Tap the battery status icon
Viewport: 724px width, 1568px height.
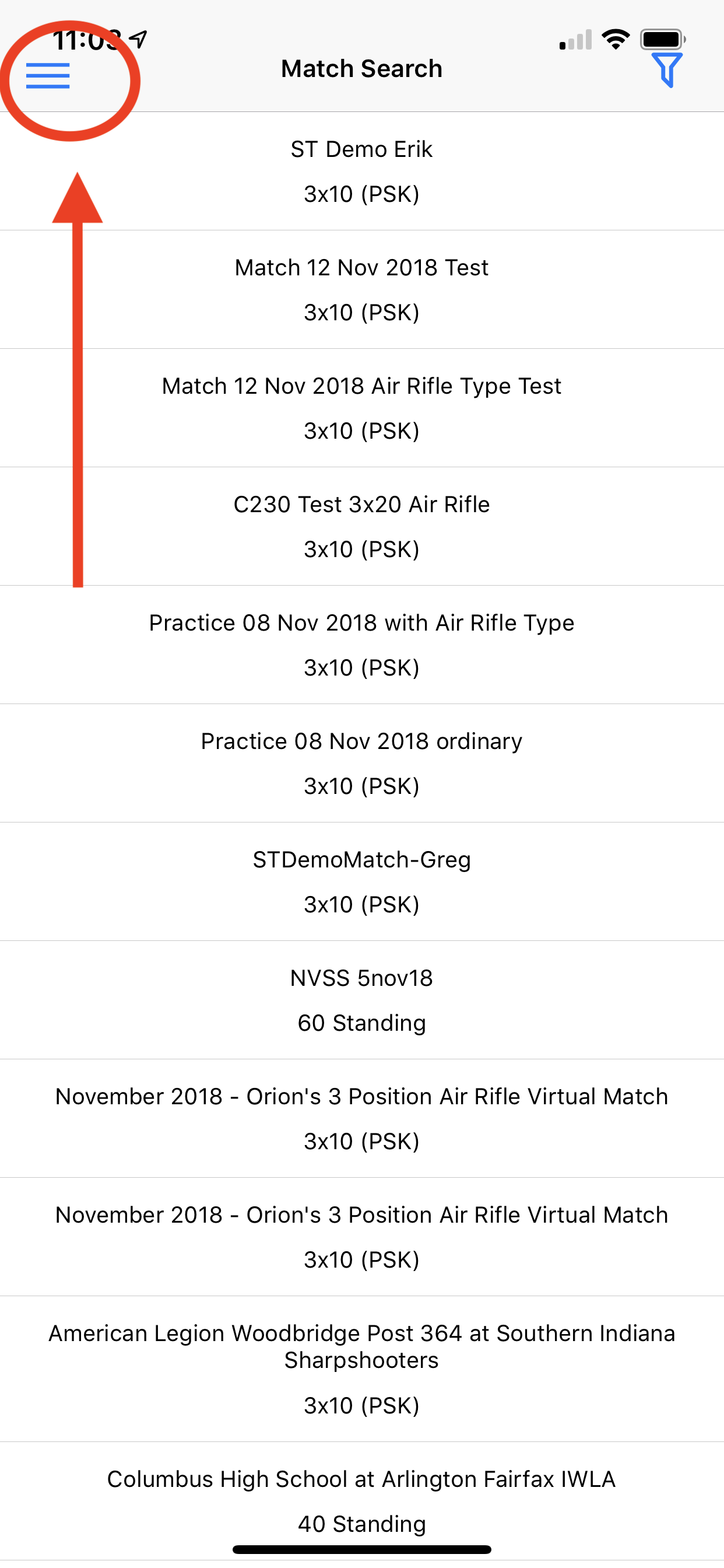(662, 40)
